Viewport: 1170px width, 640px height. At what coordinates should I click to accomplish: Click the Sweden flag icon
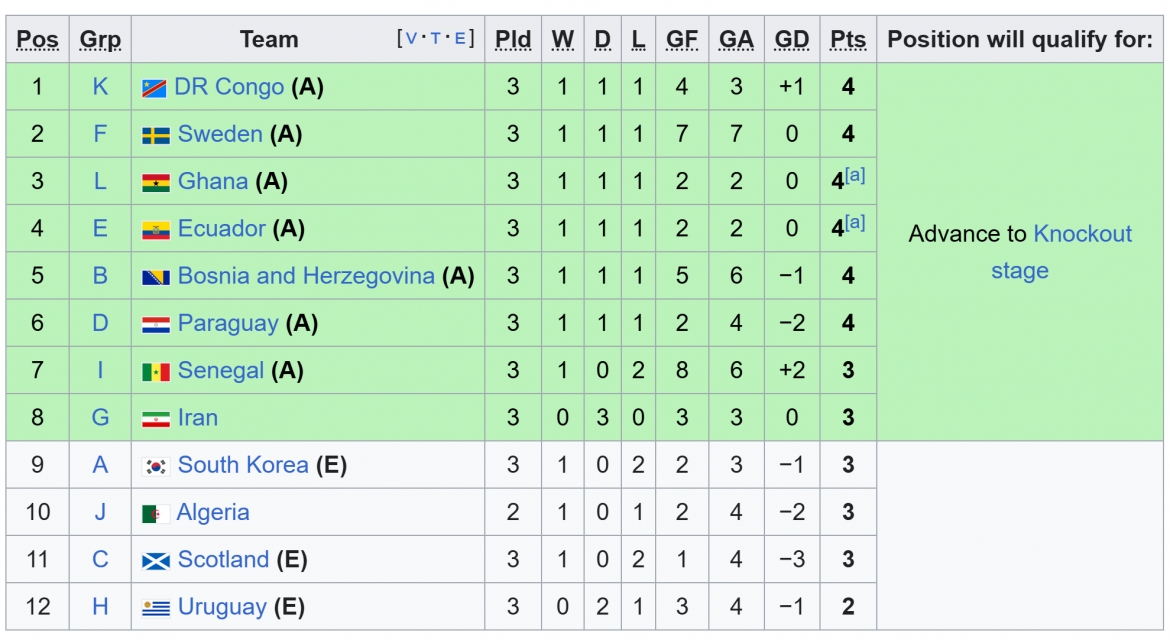(156, 135)
